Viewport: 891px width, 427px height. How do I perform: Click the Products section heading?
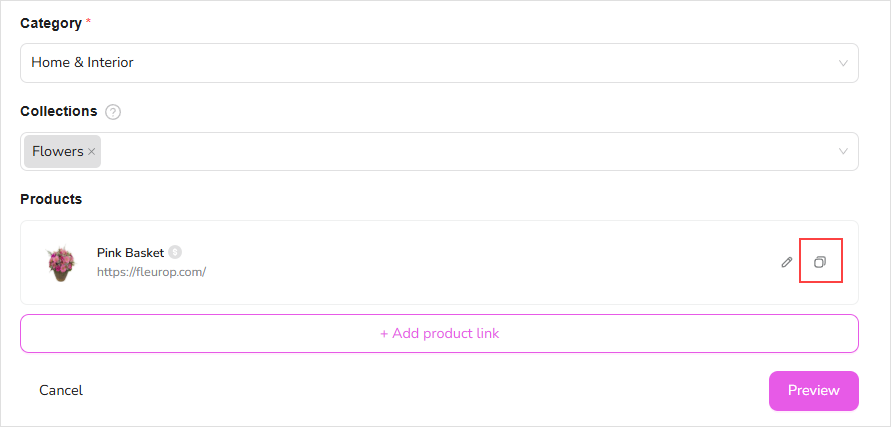[x=51, y=199]
